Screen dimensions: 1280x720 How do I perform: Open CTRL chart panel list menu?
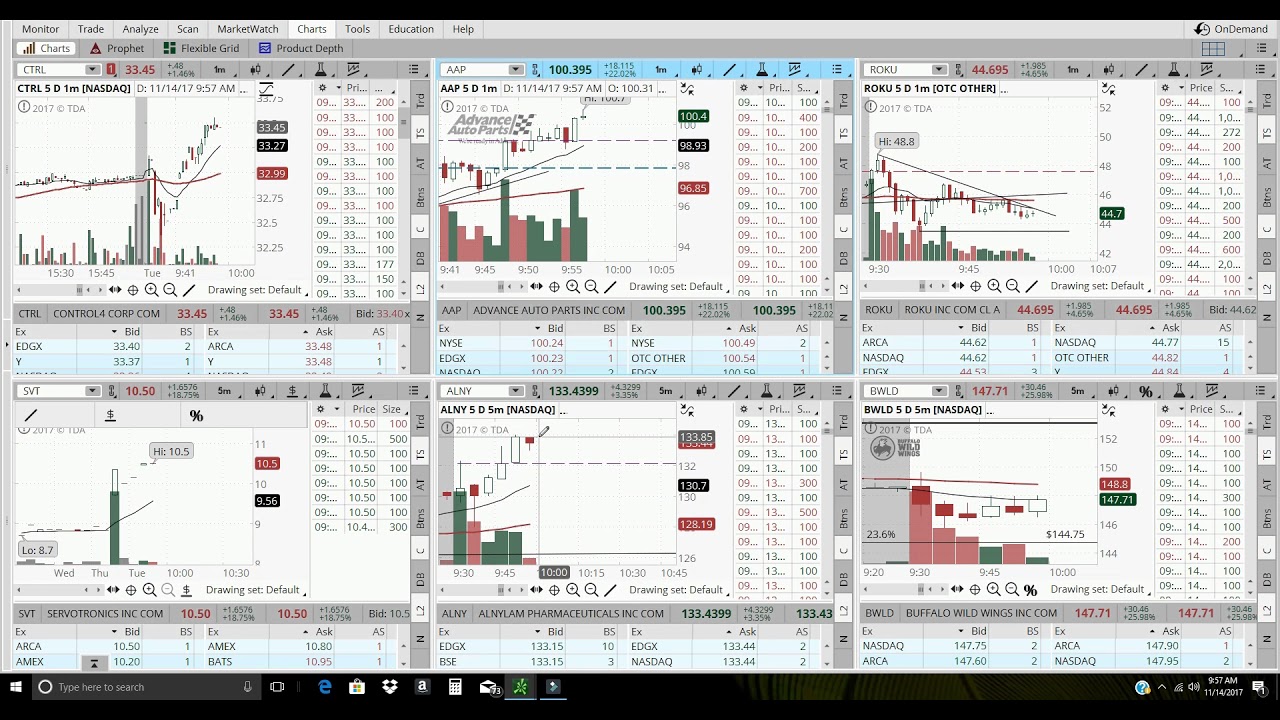[413, 69]
